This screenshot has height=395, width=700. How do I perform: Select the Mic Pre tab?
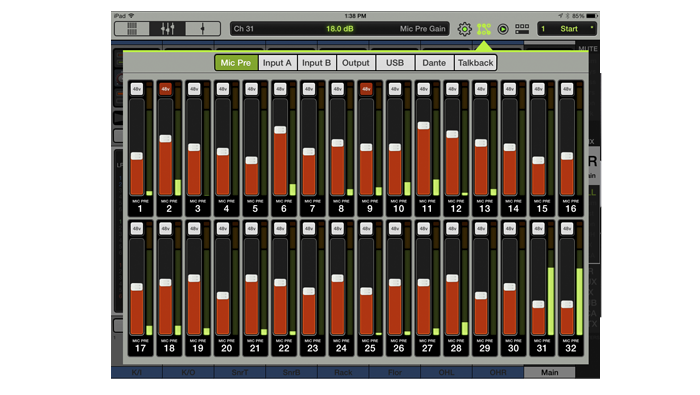click(x=236, y=63)
